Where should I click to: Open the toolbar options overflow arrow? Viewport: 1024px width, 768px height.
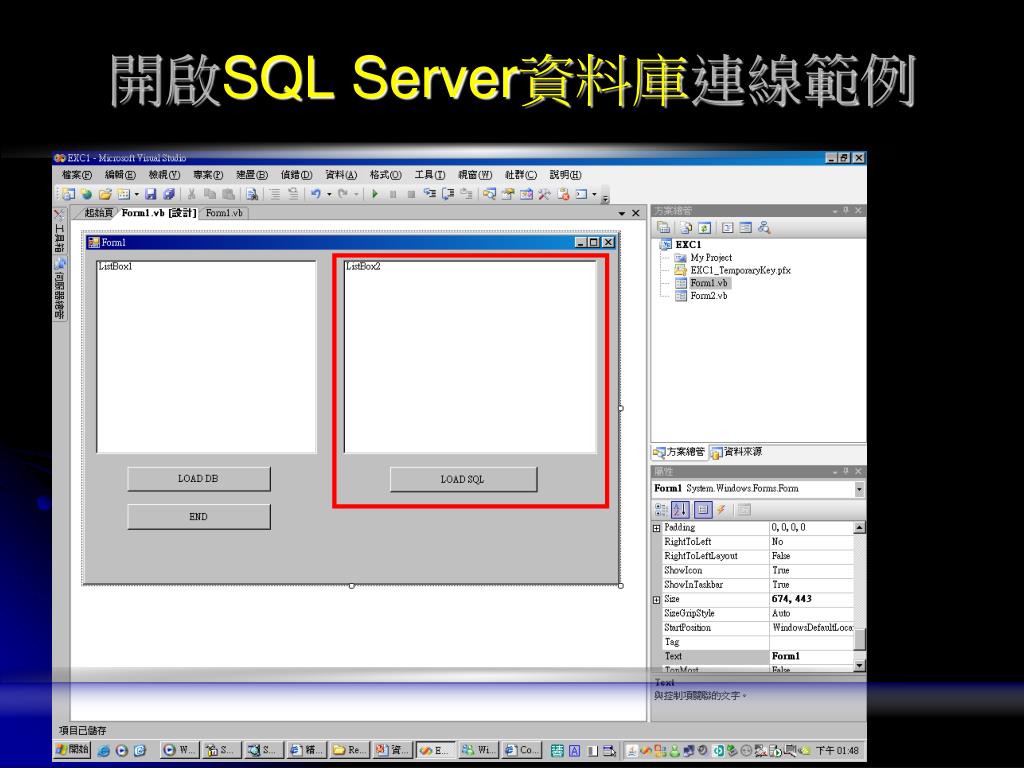[x=605, y=197]
